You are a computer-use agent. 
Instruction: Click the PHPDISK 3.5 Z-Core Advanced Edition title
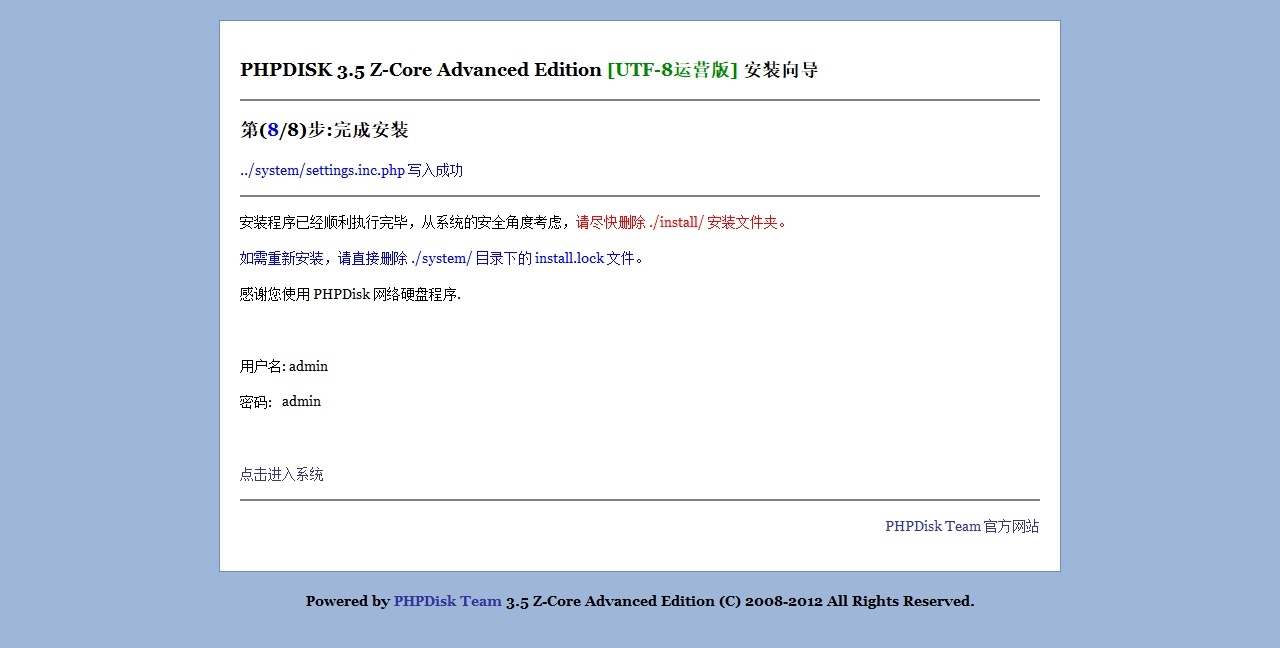click(421, 70)
